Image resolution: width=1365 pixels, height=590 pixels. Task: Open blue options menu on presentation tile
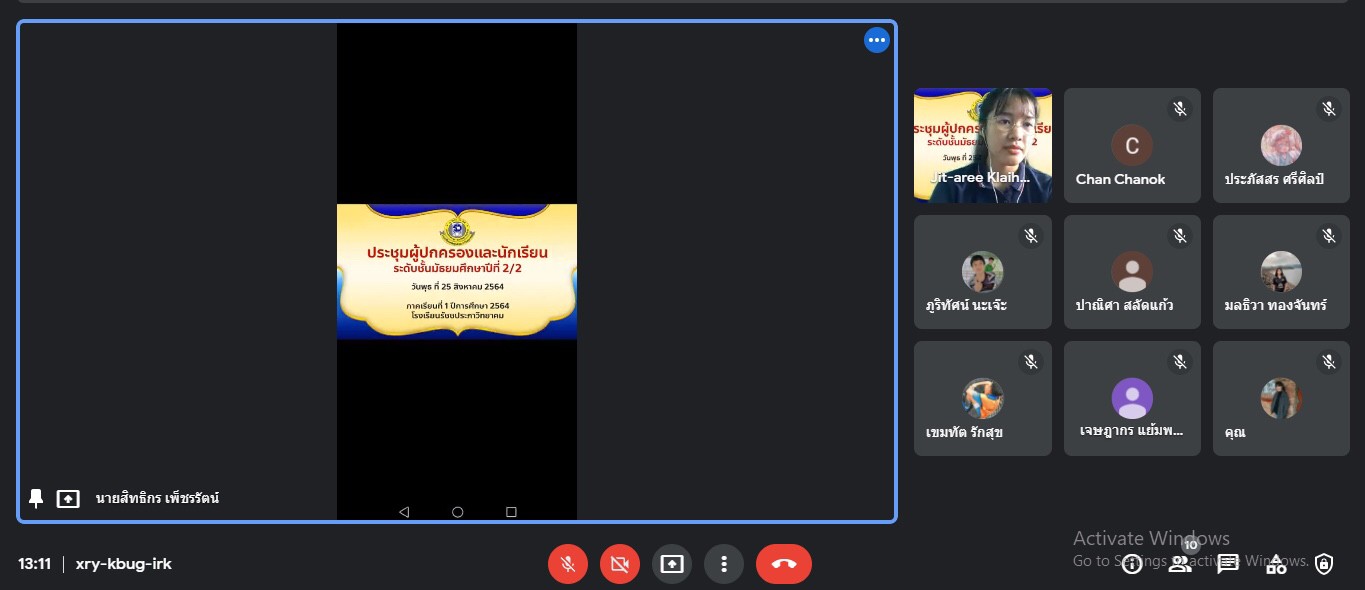(877, 40)
